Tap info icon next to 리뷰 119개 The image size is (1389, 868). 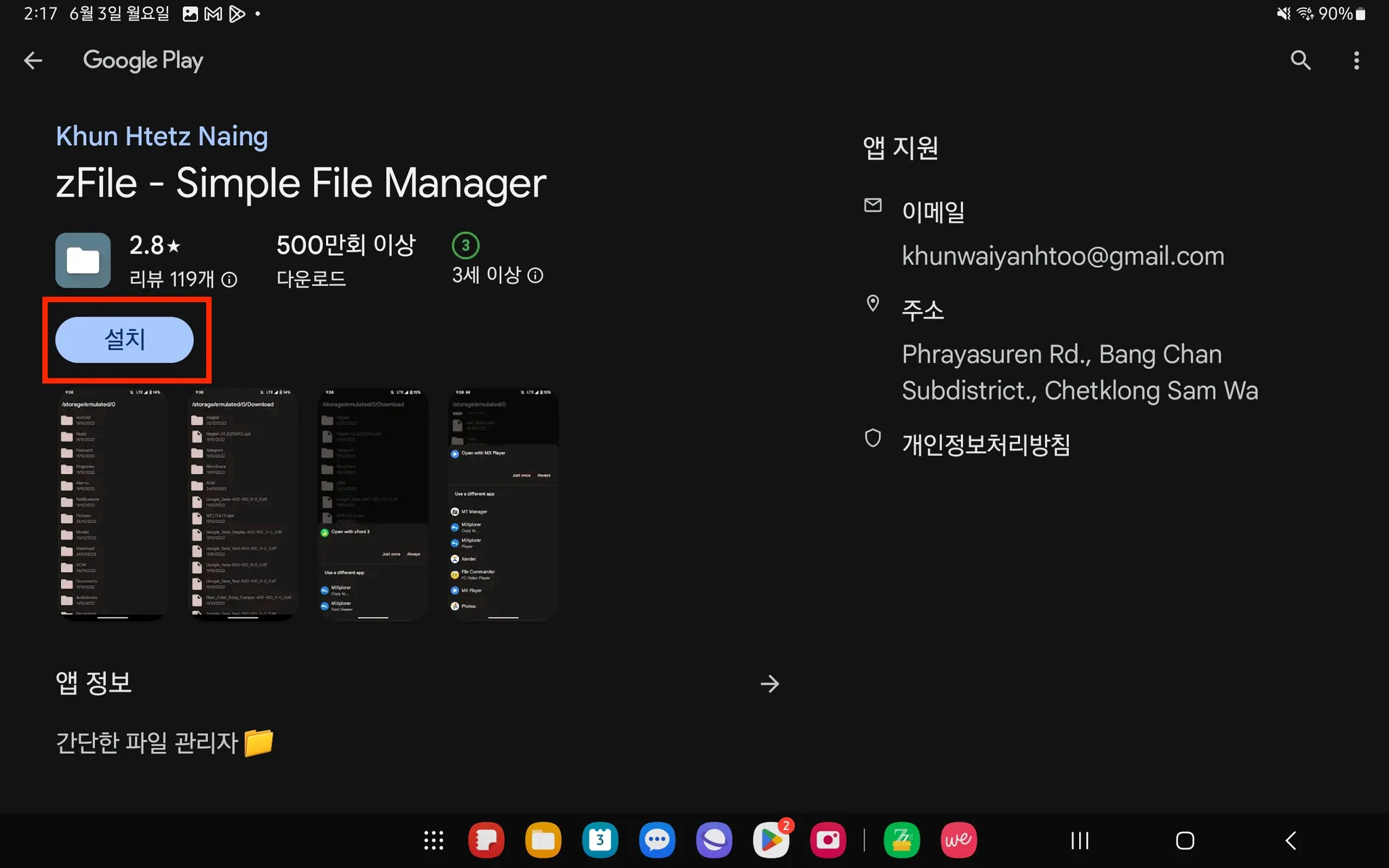coord(230,279)
